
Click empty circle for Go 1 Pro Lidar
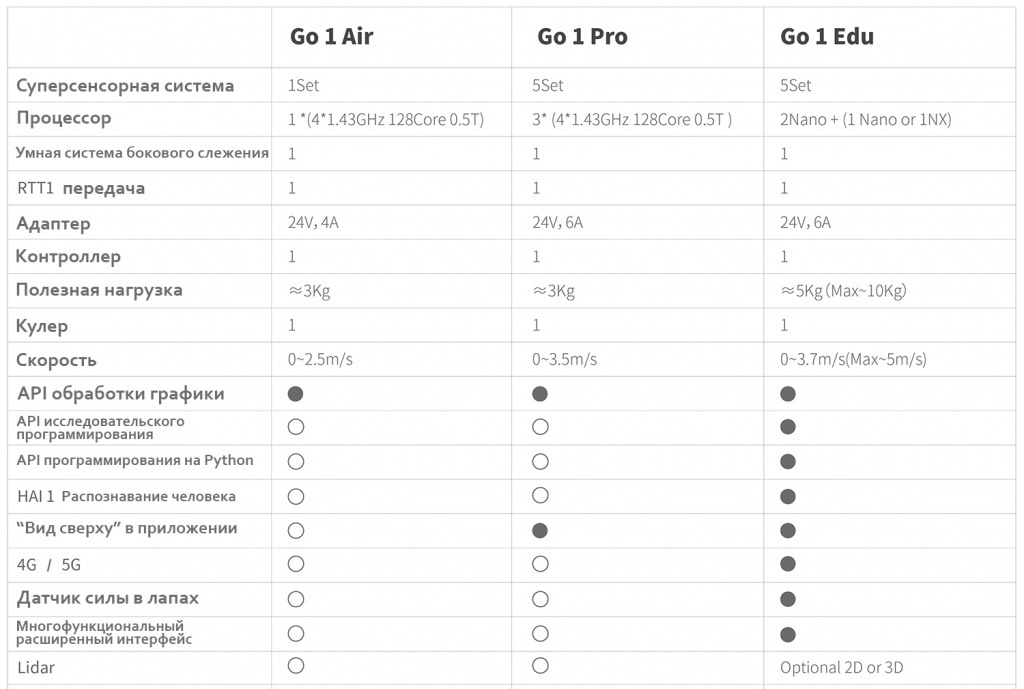(540, 665)
